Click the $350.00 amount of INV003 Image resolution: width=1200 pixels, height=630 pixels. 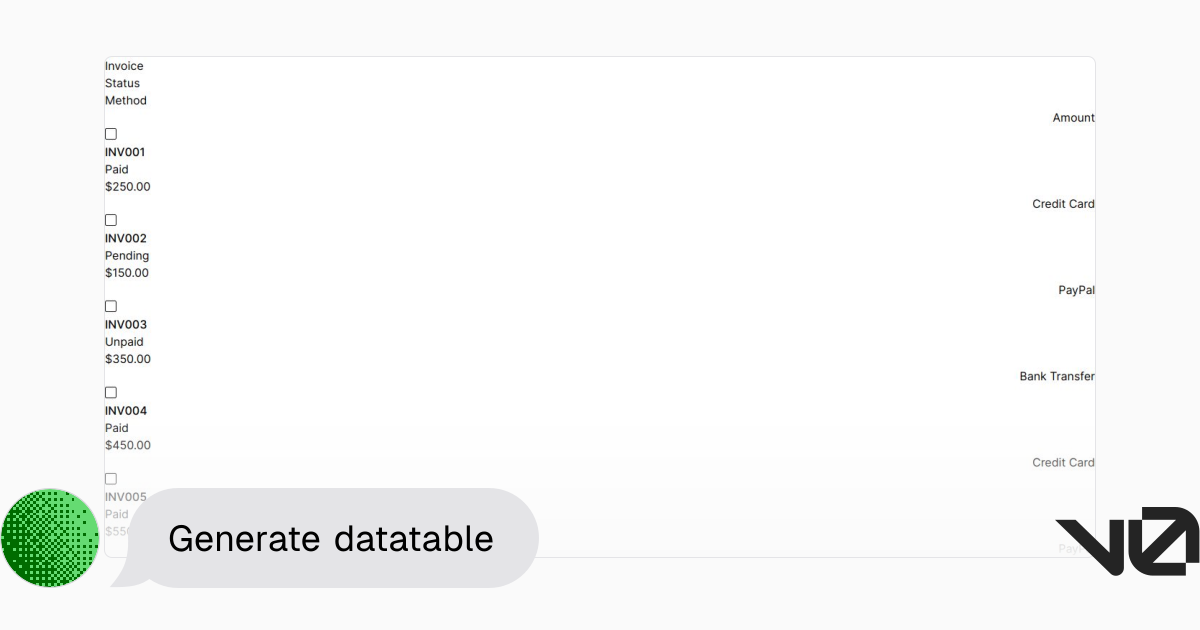(128, 359)
